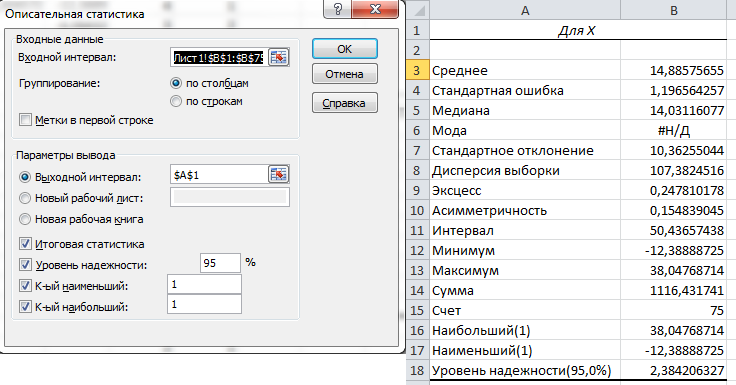The width and height of the screenshot is (736, 385).
Task: Click cell labeled Интервал
Action: (525, 231)
